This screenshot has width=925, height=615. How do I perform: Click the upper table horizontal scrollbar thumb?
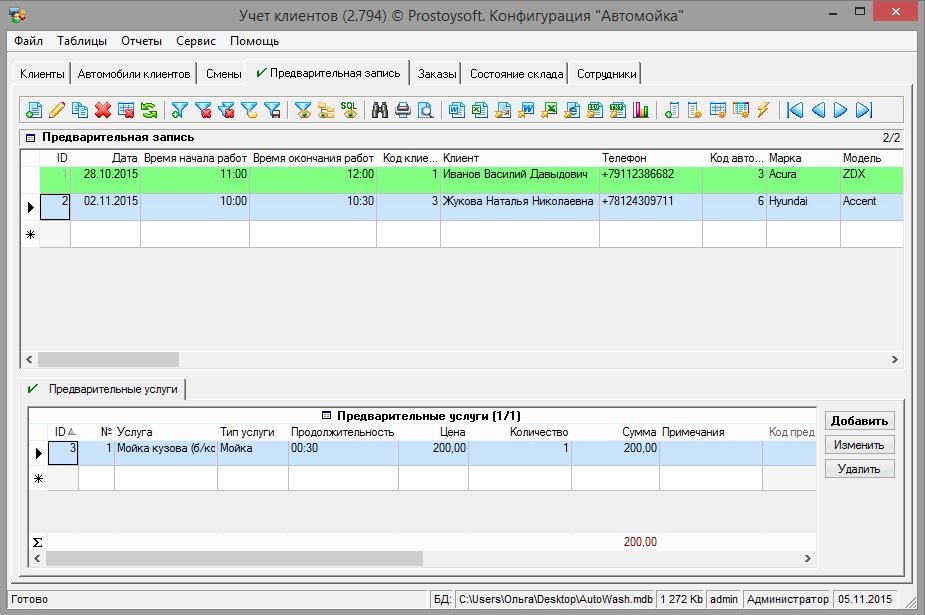tap(108, 359)
